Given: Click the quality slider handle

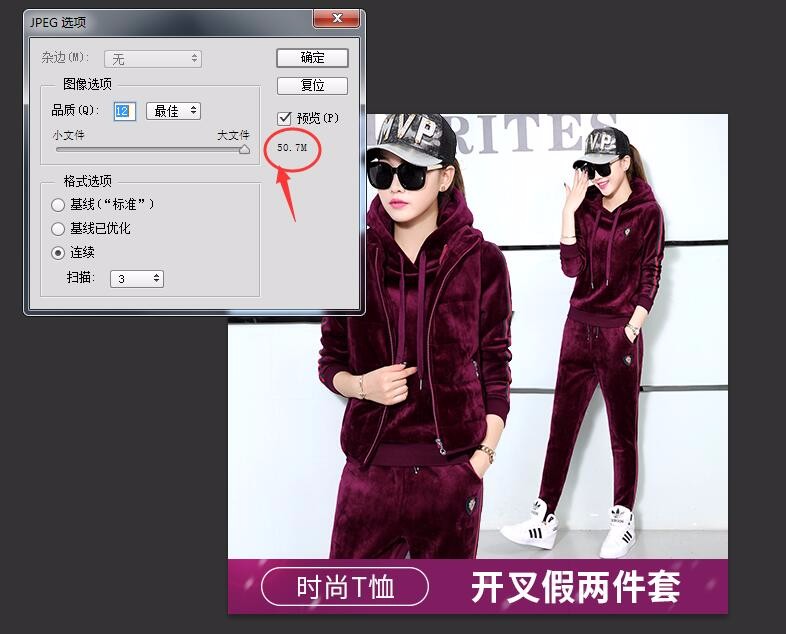Looking at the screenshot, I should click(x=244, y=150).
